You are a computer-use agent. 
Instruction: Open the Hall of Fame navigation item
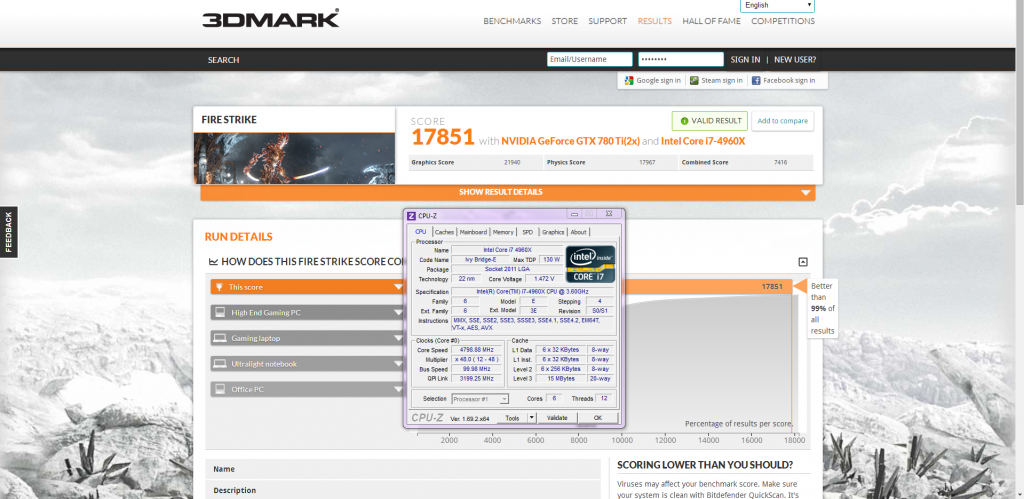(711, 21)
